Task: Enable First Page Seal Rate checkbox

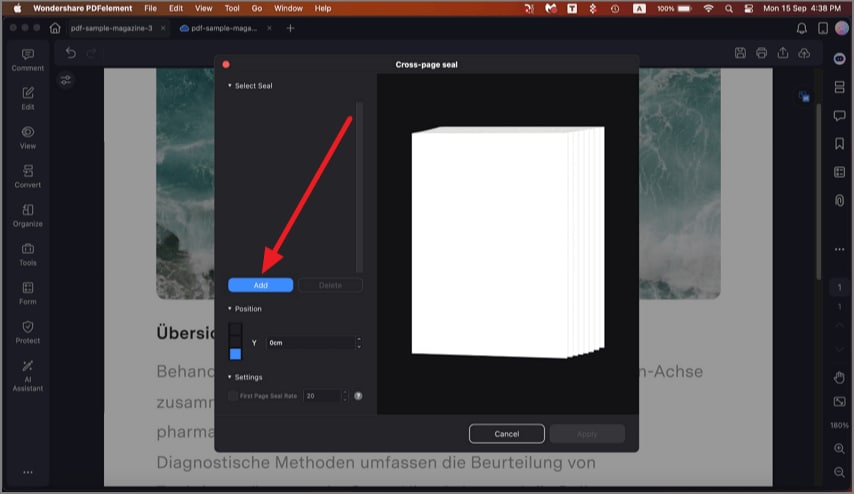Action: 233,396
